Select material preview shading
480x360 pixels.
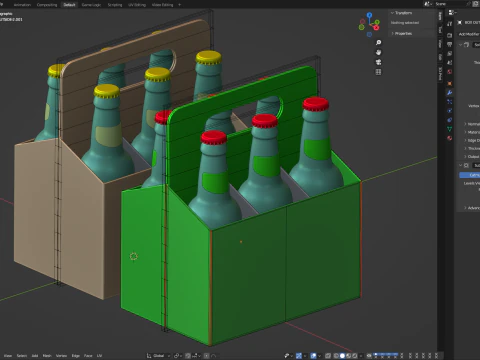click(348, 356)
